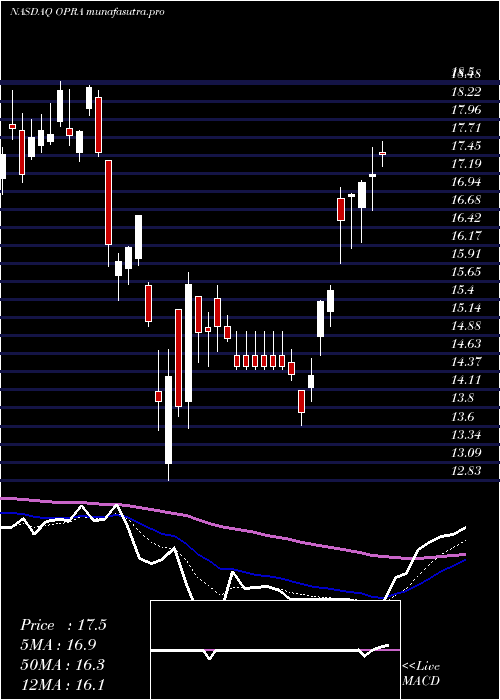The width and height of the screenshot is (500, 700).
Task: Click the 17.71 price axis label
Action: 467,128
